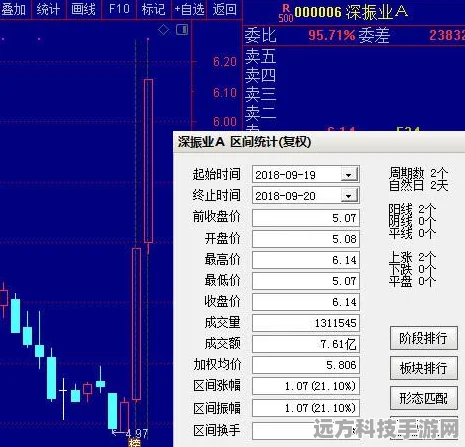Click the 前收盘价 value 5.07
This screenshot has height=447, width=465.
306,218
